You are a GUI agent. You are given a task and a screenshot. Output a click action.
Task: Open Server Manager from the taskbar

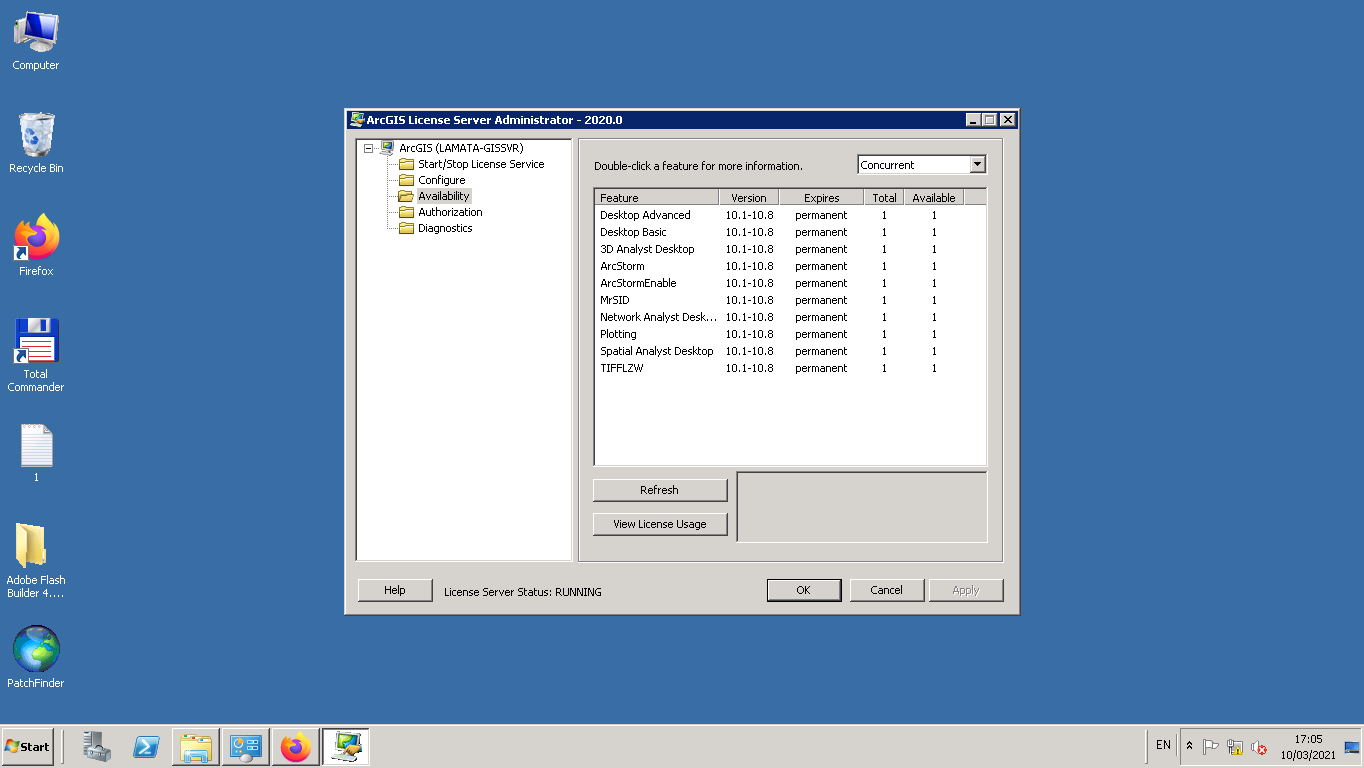(97, 747)
